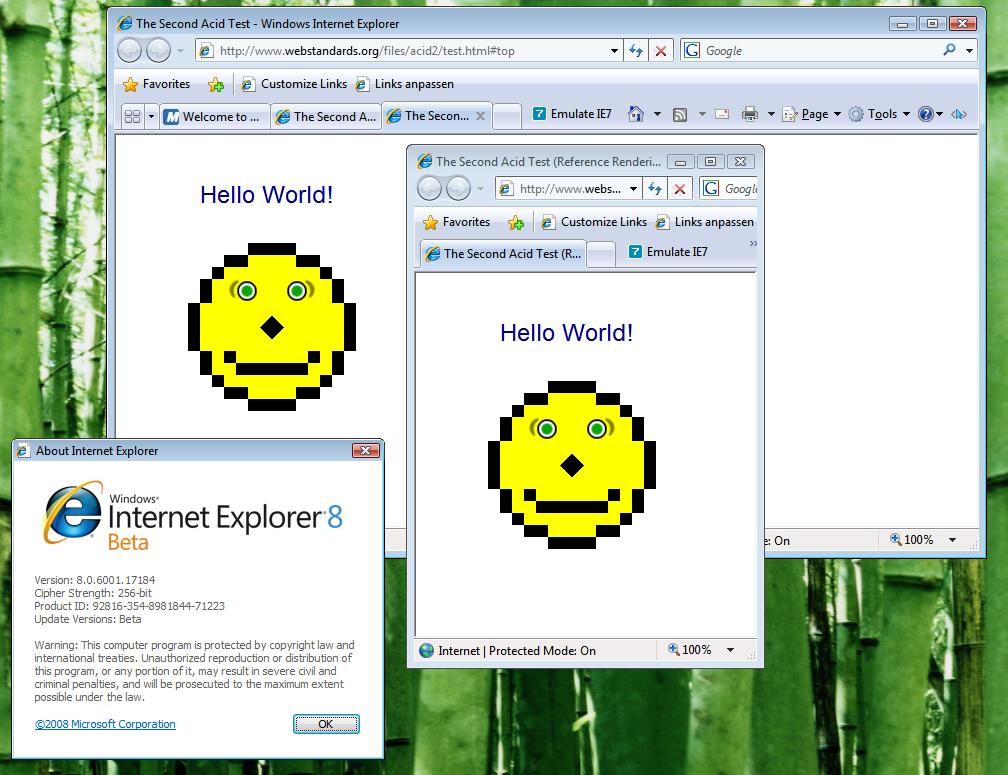Open a new tab in main window
The height and width of the screenshot is (775, 1008).
coord(507,116)
